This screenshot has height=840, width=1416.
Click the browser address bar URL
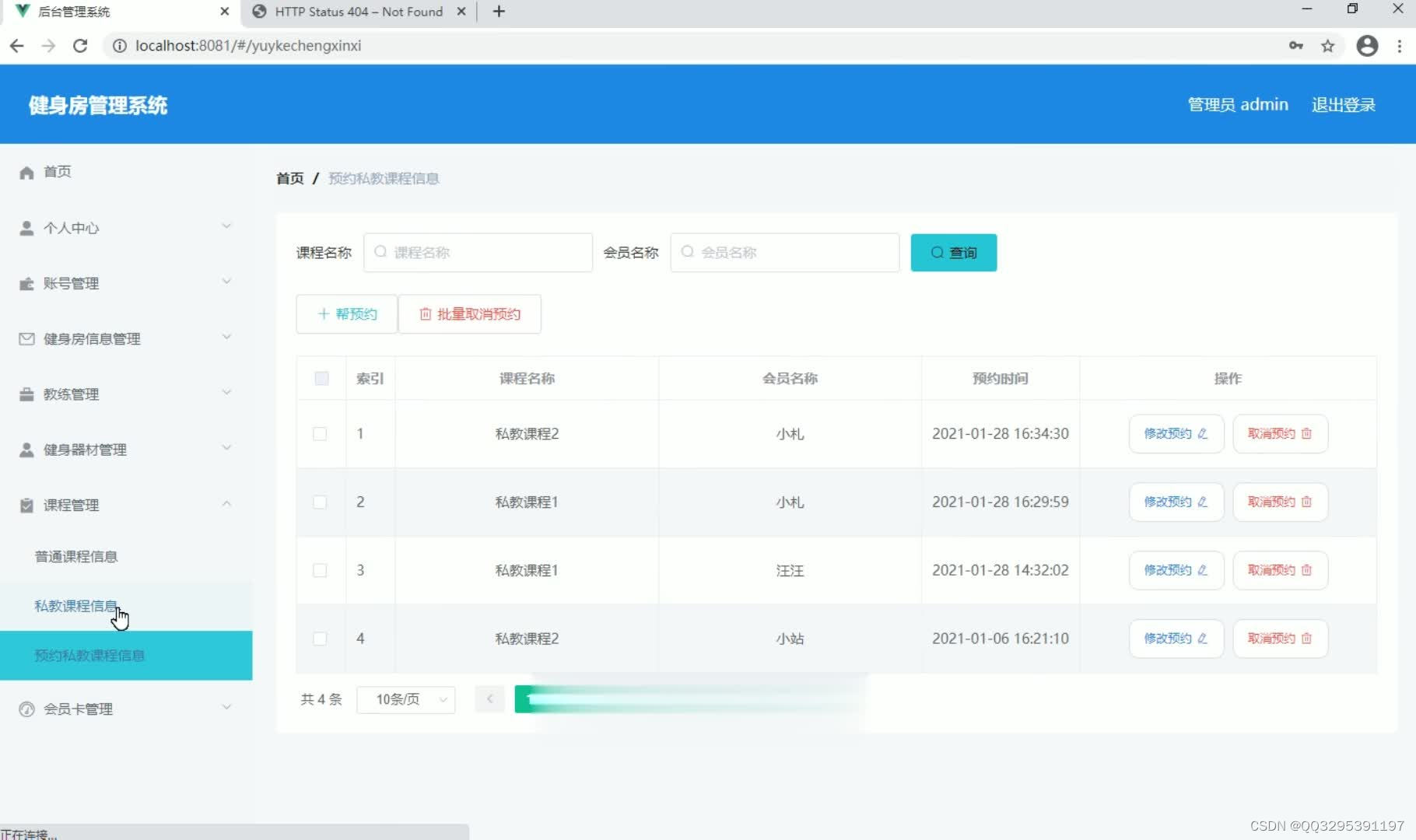248,46
